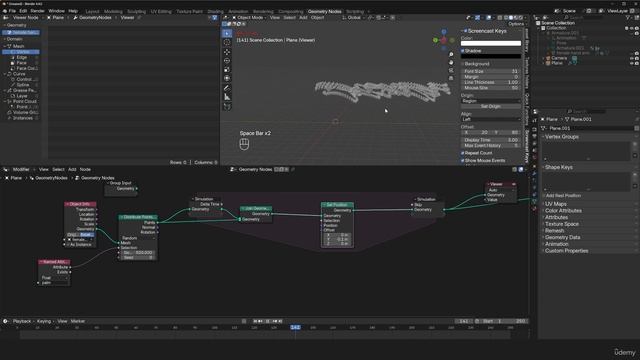Click the current frame marker 141 in timeline
Screen dimensions: 640x360
[295, 327]
